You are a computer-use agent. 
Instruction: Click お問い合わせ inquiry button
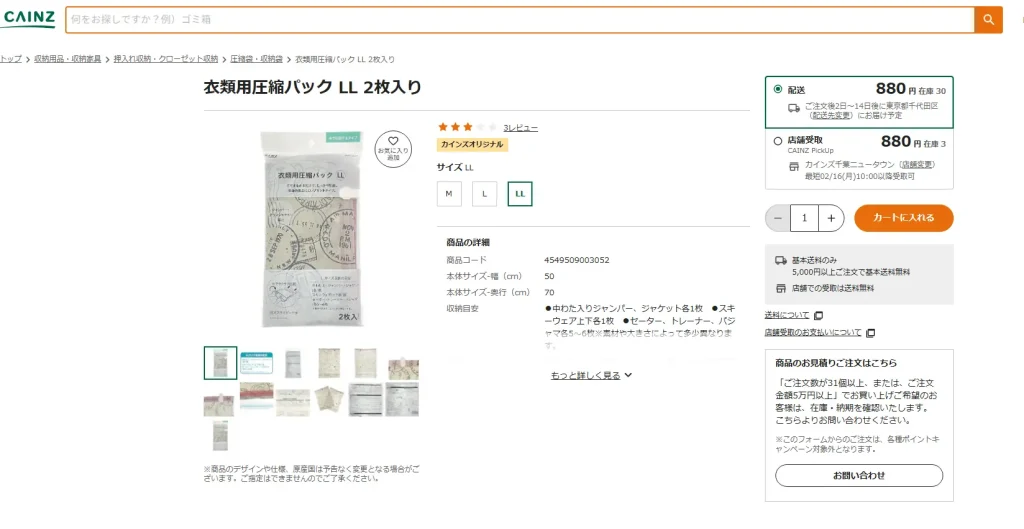pyautogui.click(x=859, y=475)
